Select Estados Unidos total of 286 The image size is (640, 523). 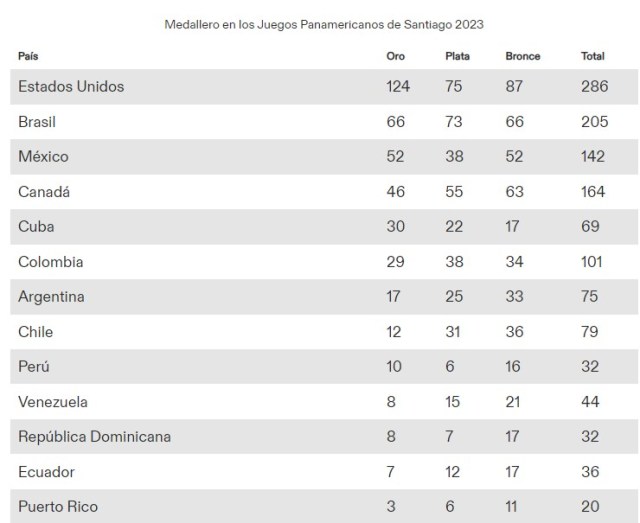point(595,87)
